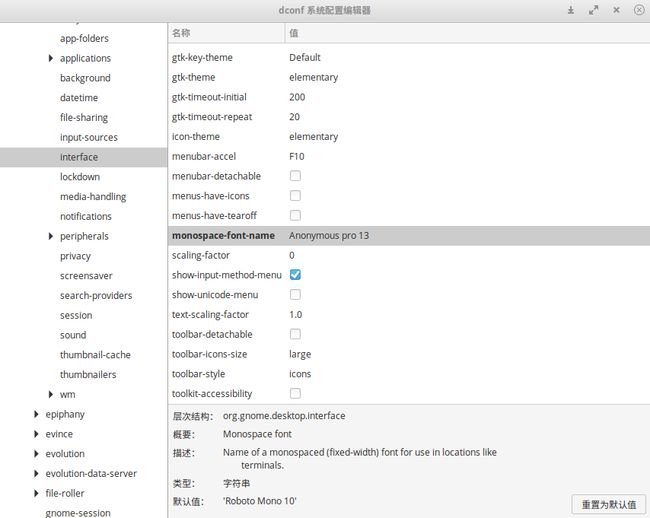Expand the epiphany tree node
650x518 pixels.
[x=36, y=414]
